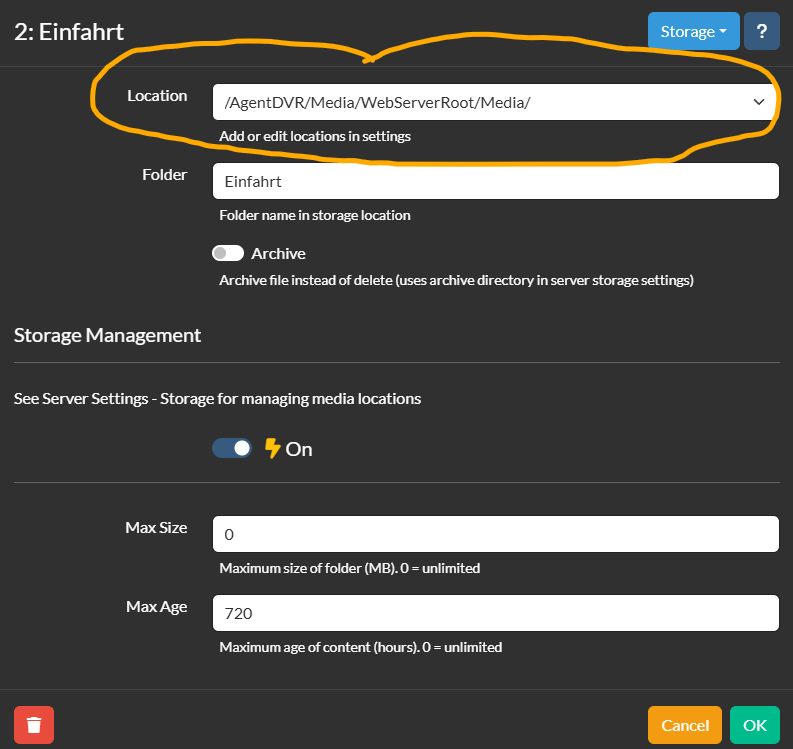
Task: Click the red trash delete icon
Action: point(34,725)
